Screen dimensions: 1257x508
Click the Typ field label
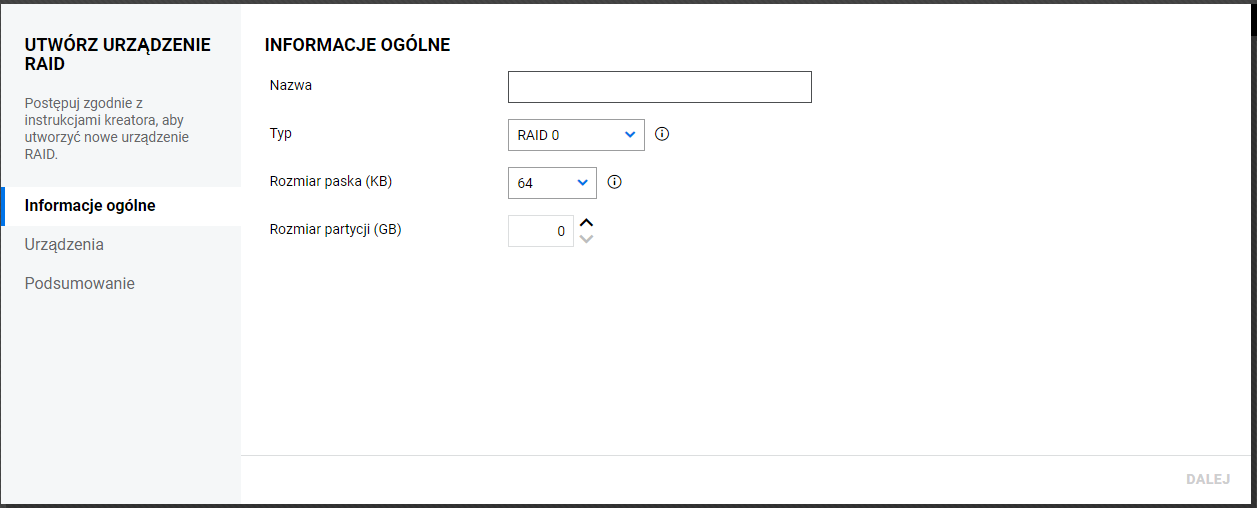pos(281,133)
